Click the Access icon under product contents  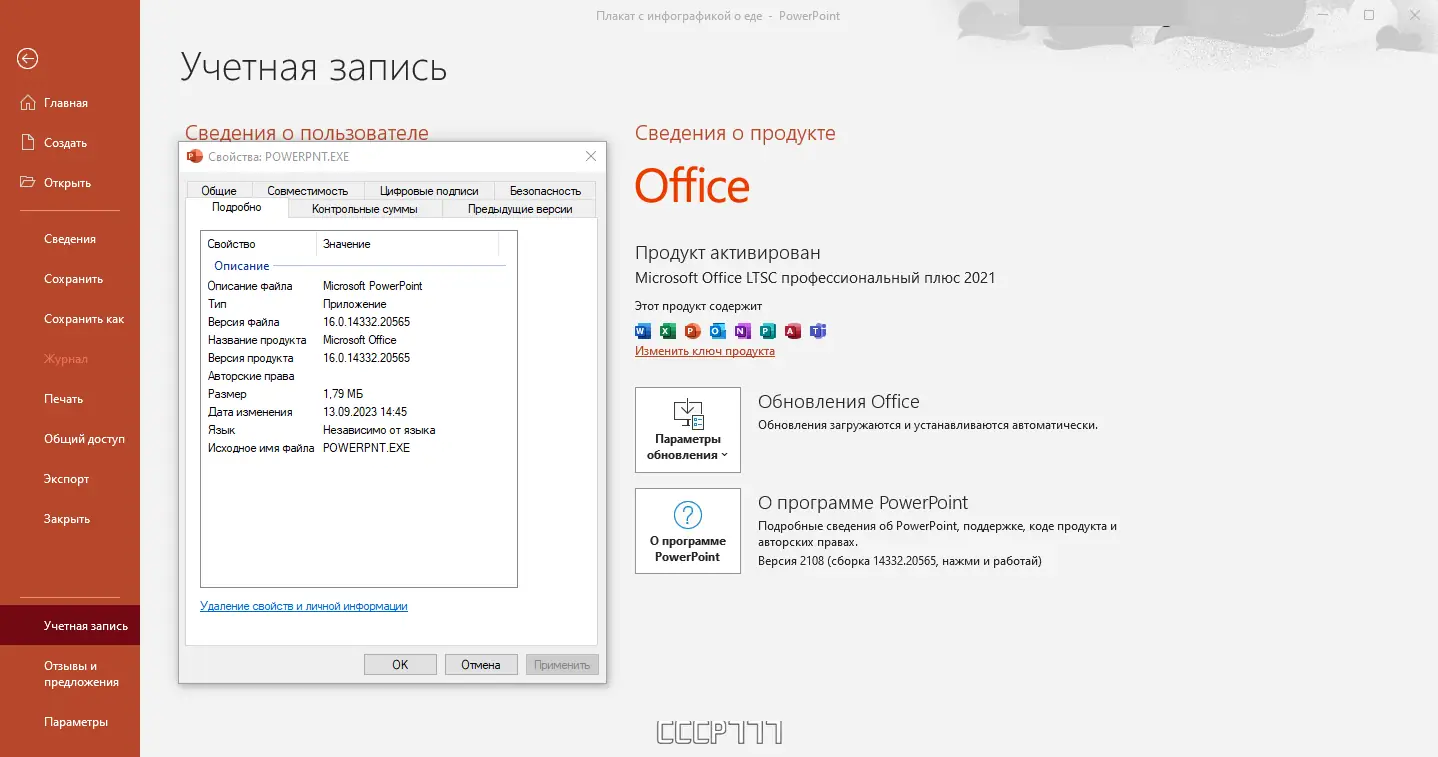coord(793,331)
